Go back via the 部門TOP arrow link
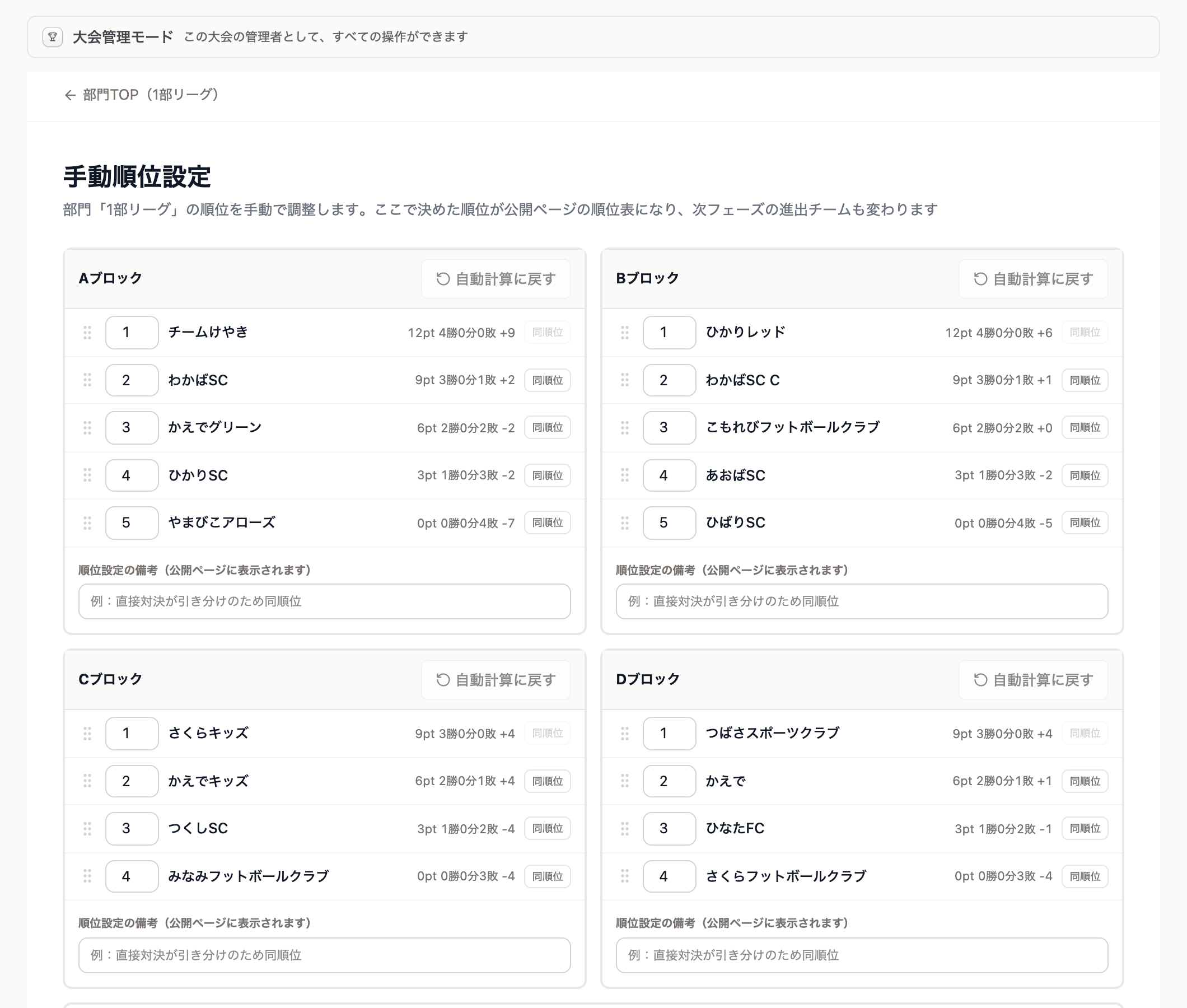Viewport: 1187px width, 1008px height. (141, 95)
